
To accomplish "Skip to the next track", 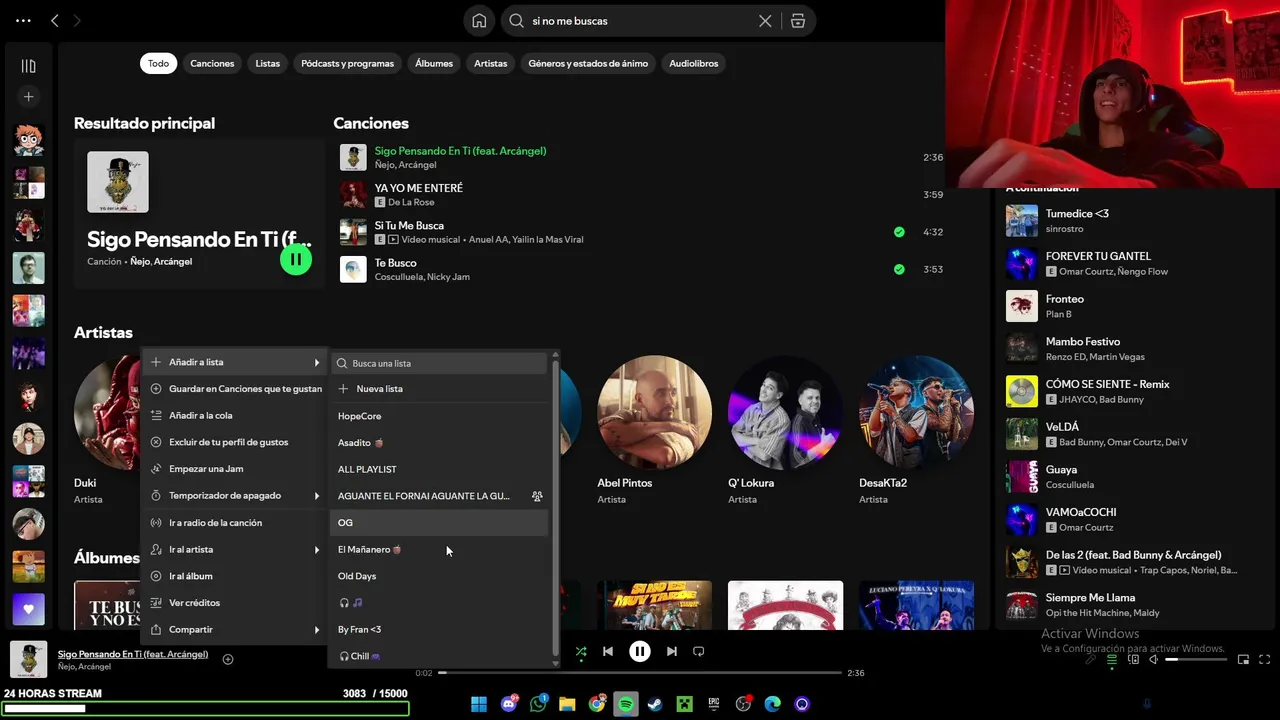I will coord(672,651).
